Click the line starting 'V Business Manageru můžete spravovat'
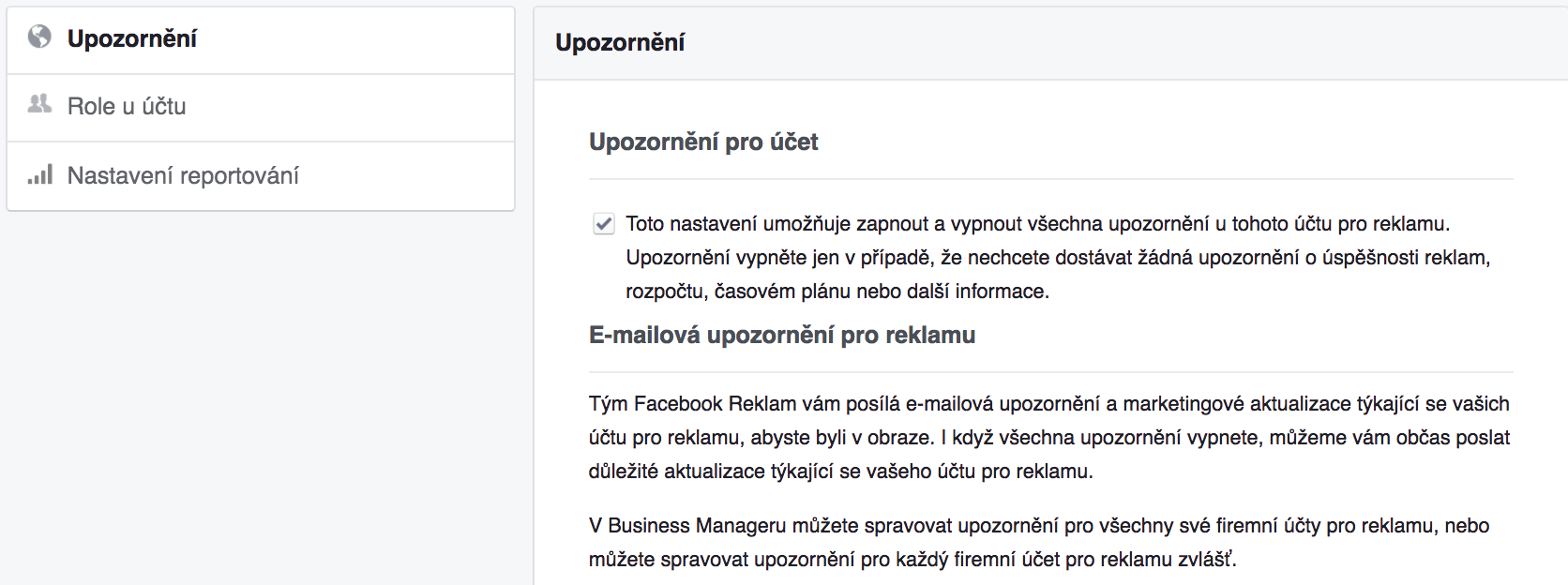Screen dimensions: 1568x585 [x=1039, y=526]
